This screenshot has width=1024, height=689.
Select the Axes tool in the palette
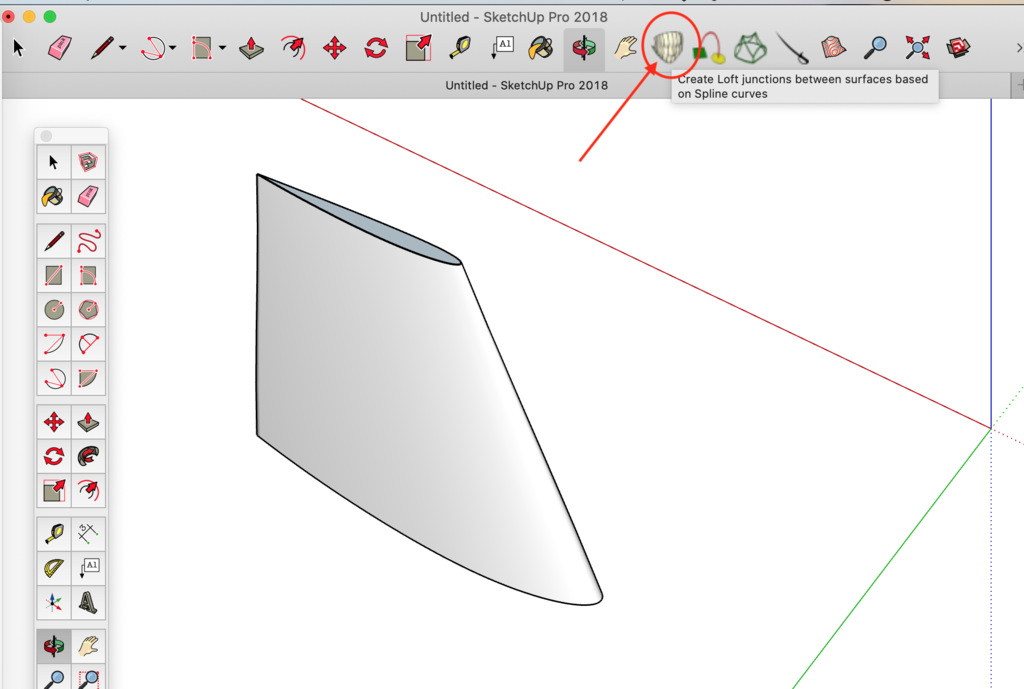54,604
